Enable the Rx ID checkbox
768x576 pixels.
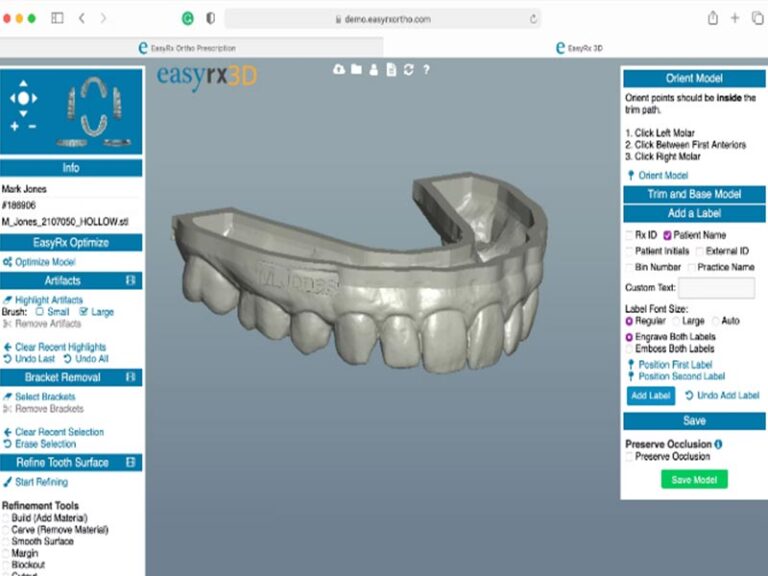click(x=629, y=235)
